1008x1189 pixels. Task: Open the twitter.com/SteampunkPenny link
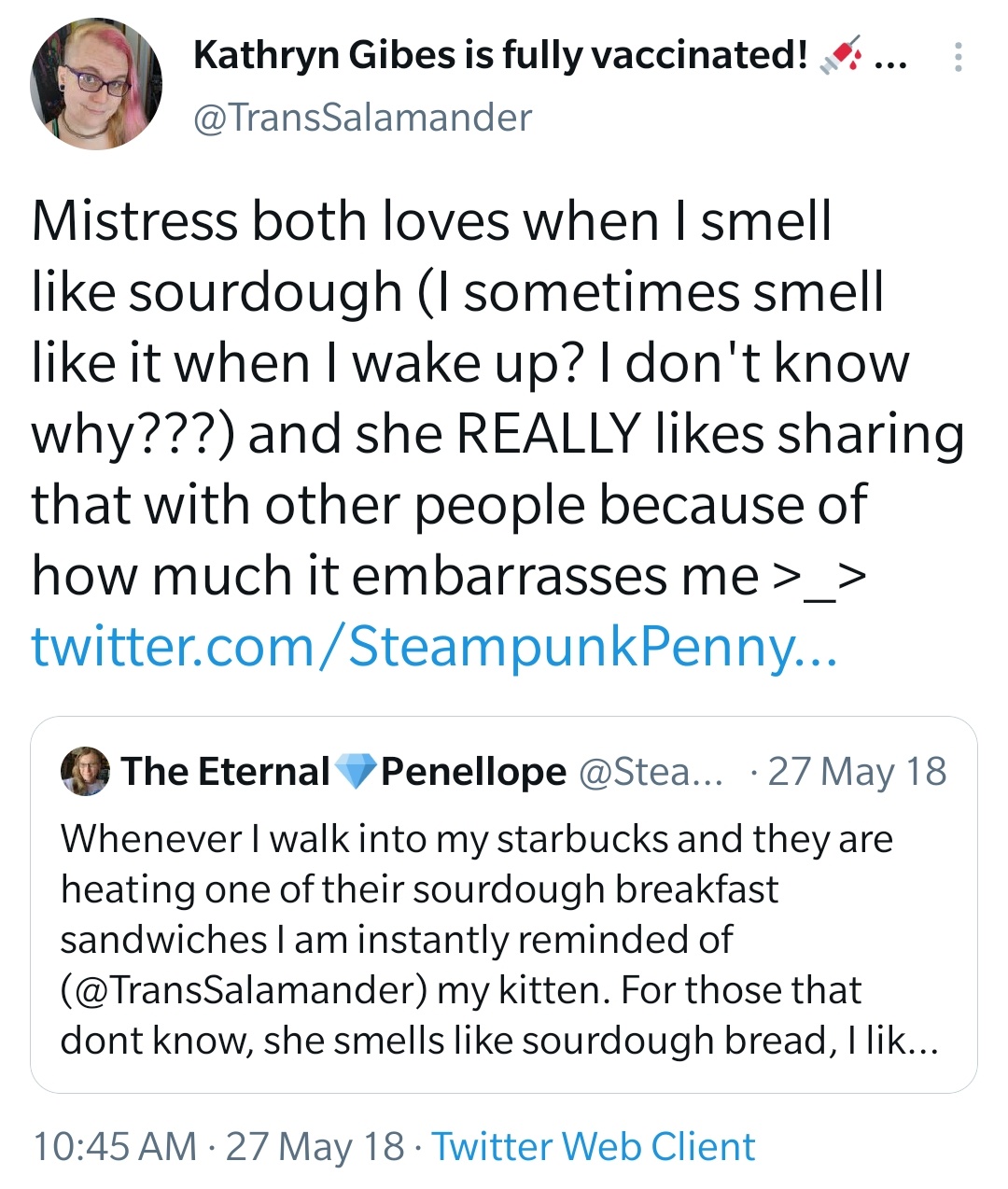pos(434,646)
